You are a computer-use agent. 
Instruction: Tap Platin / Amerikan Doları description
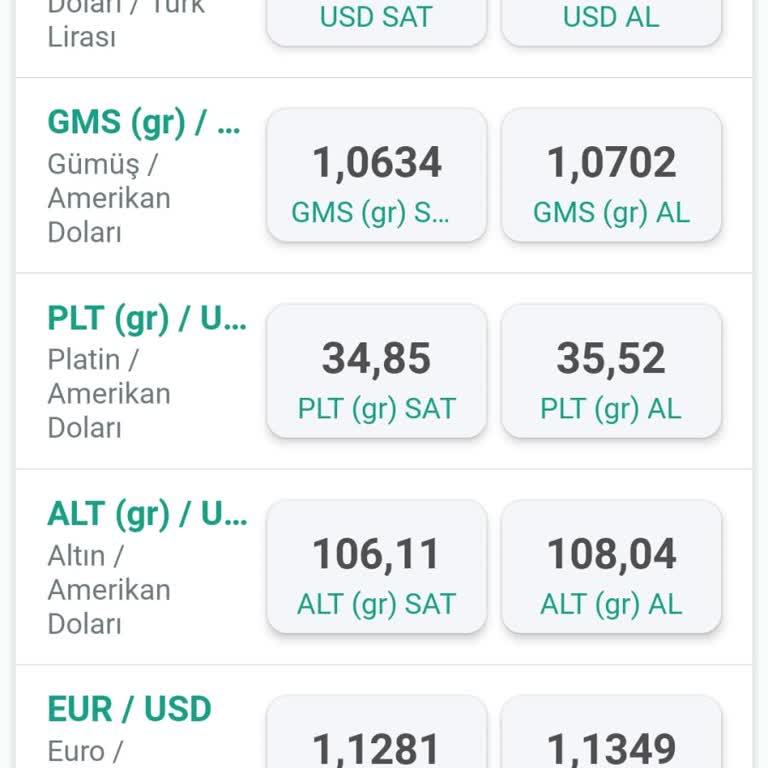(109, 394)
